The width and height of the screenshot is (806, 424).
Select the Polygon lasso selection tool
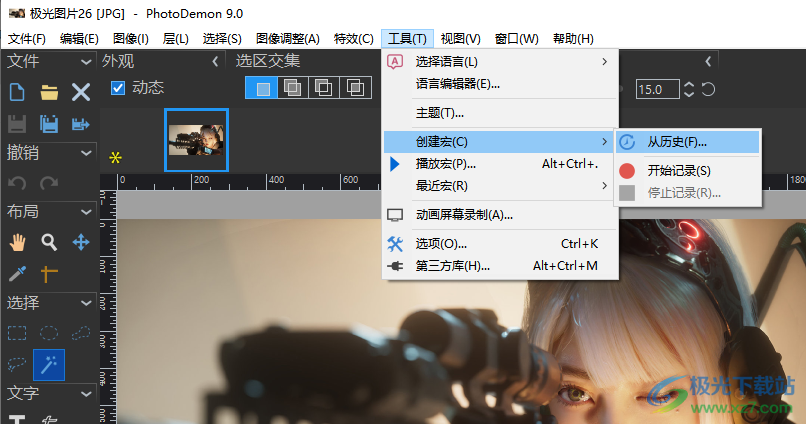(81, 333)
